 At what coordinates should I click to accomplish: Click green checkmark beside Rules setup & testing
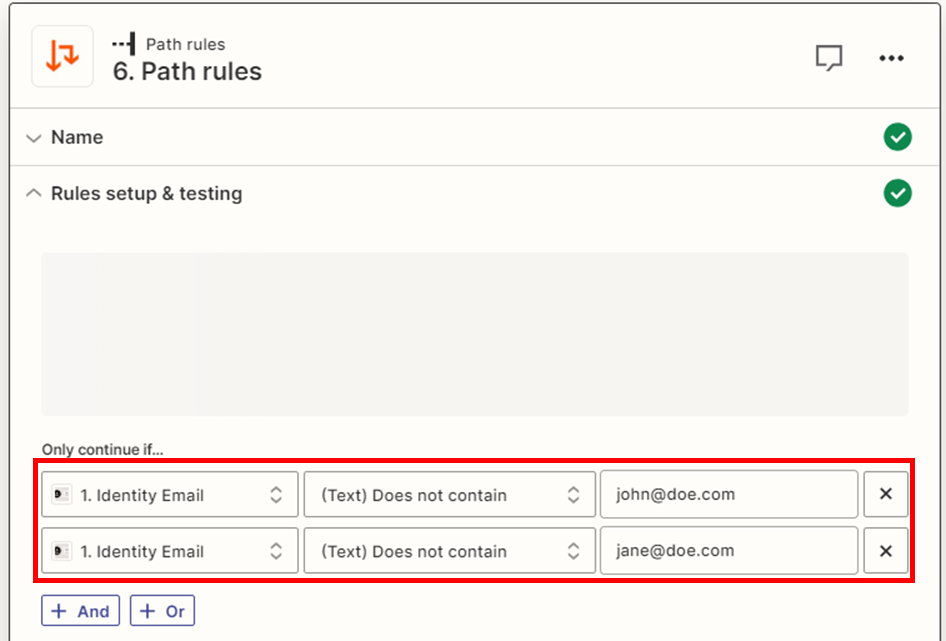[x=897, y=193]
